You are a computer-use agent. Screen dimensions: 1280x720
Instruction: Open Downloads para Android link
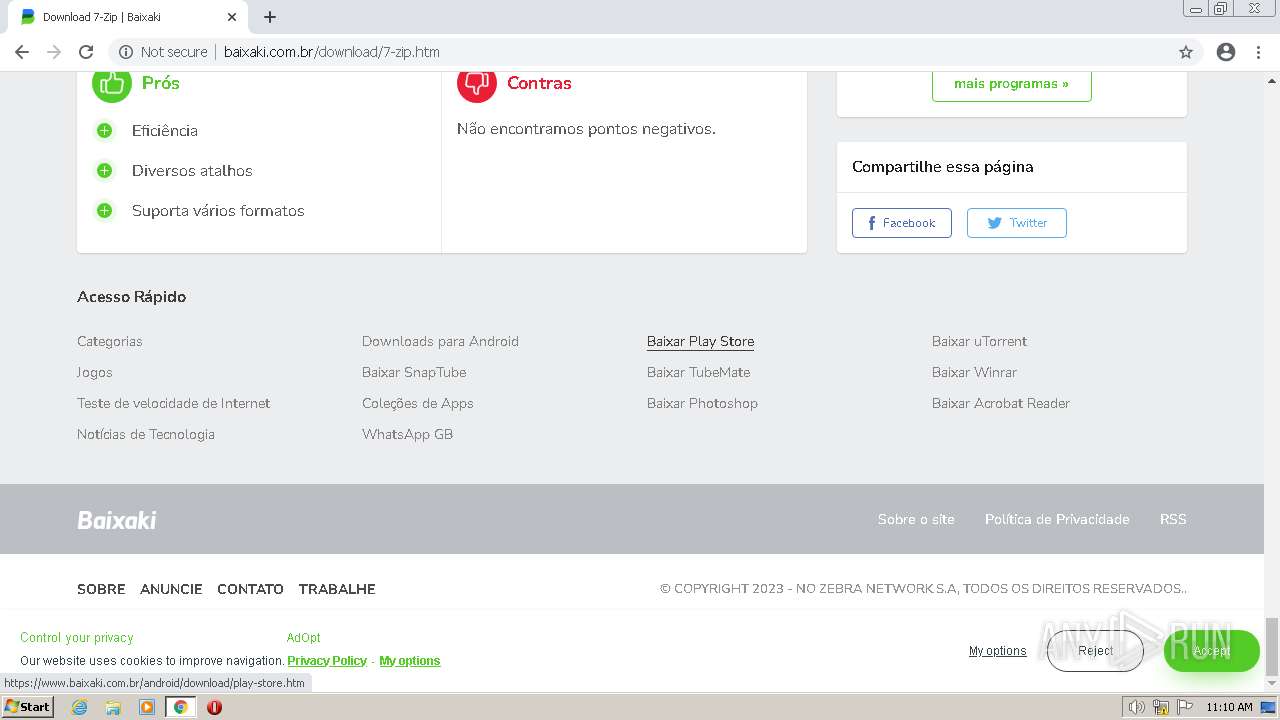click(x=440, y=341)
